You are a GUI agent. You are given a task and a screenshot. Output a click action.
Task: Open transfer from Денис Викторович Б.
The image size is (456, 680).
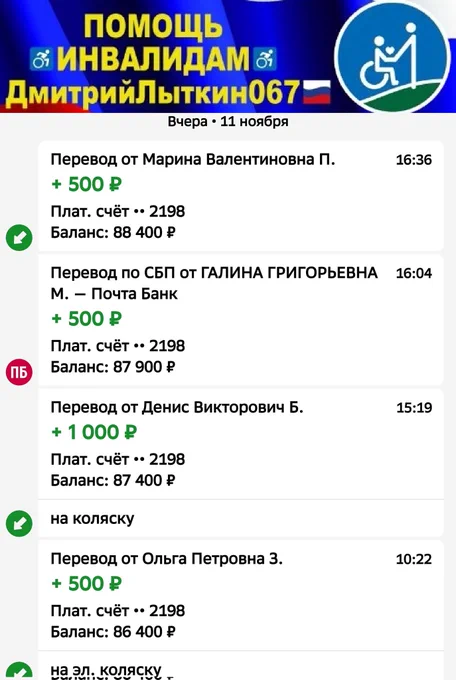[241, 444]
